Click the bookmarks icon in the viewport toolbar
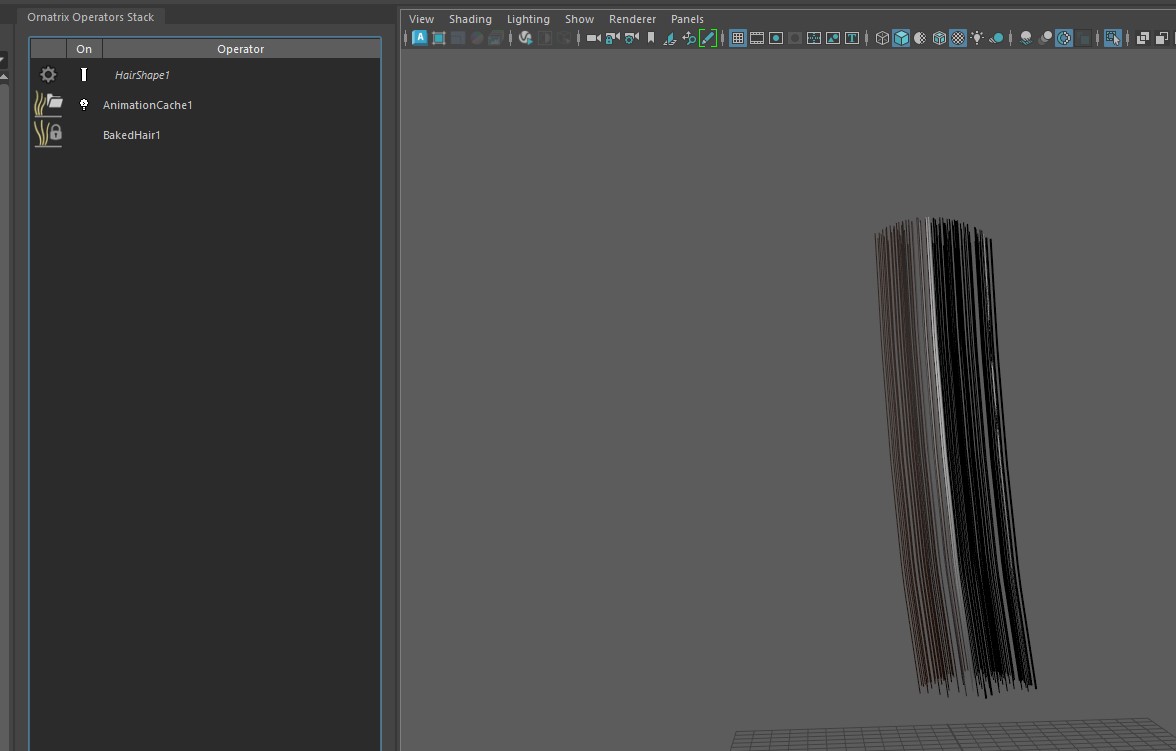The width and height of the screenshot is (1176, 751). 651,38
